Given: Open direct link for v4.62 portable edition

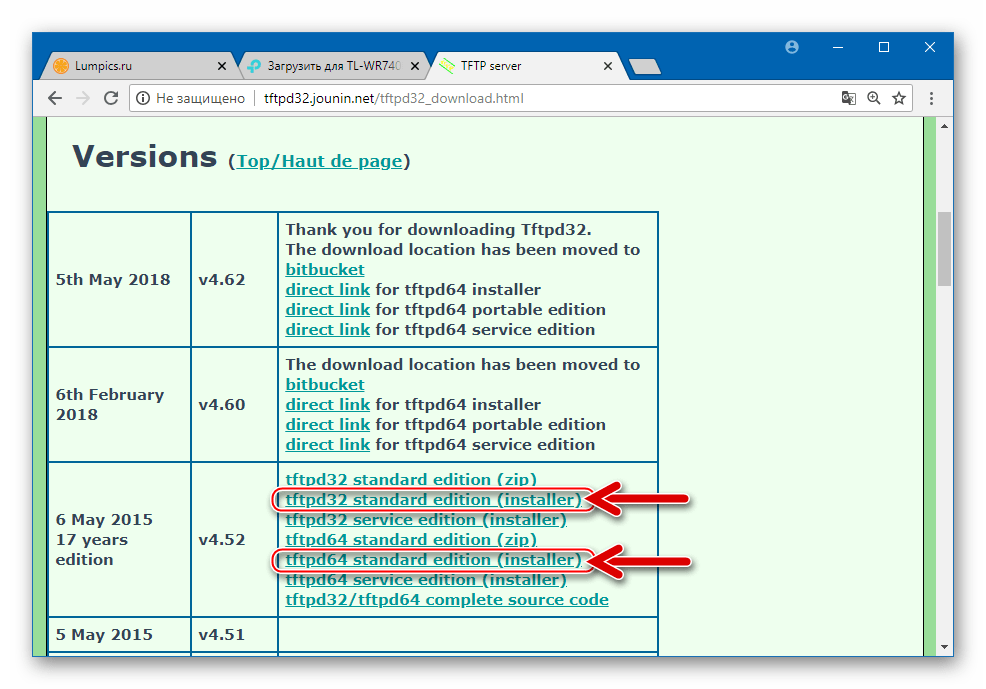Looking at the screenshot, I should (x=328, y=310).
